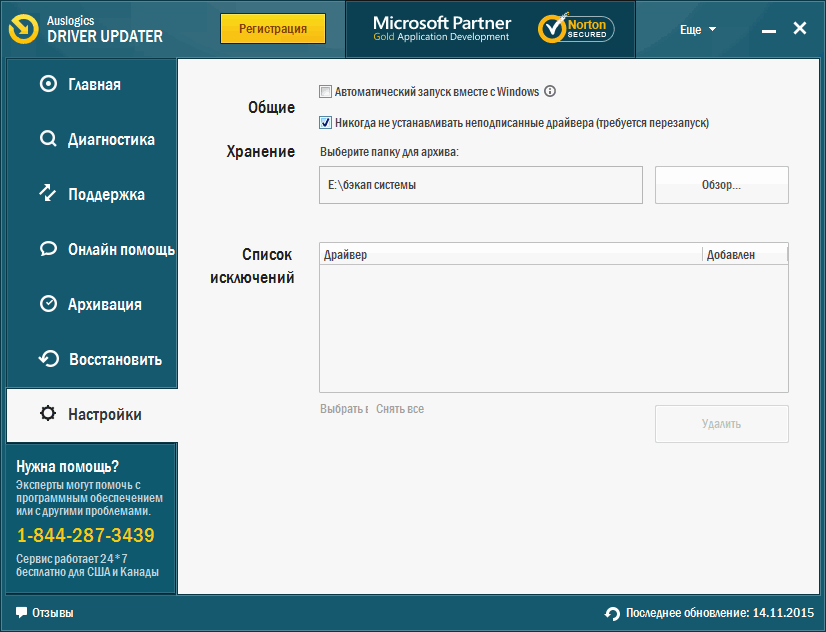Enable Автоматический запуск вместе с Windows checkbox
826x632 pixels.
pos(325,92)
